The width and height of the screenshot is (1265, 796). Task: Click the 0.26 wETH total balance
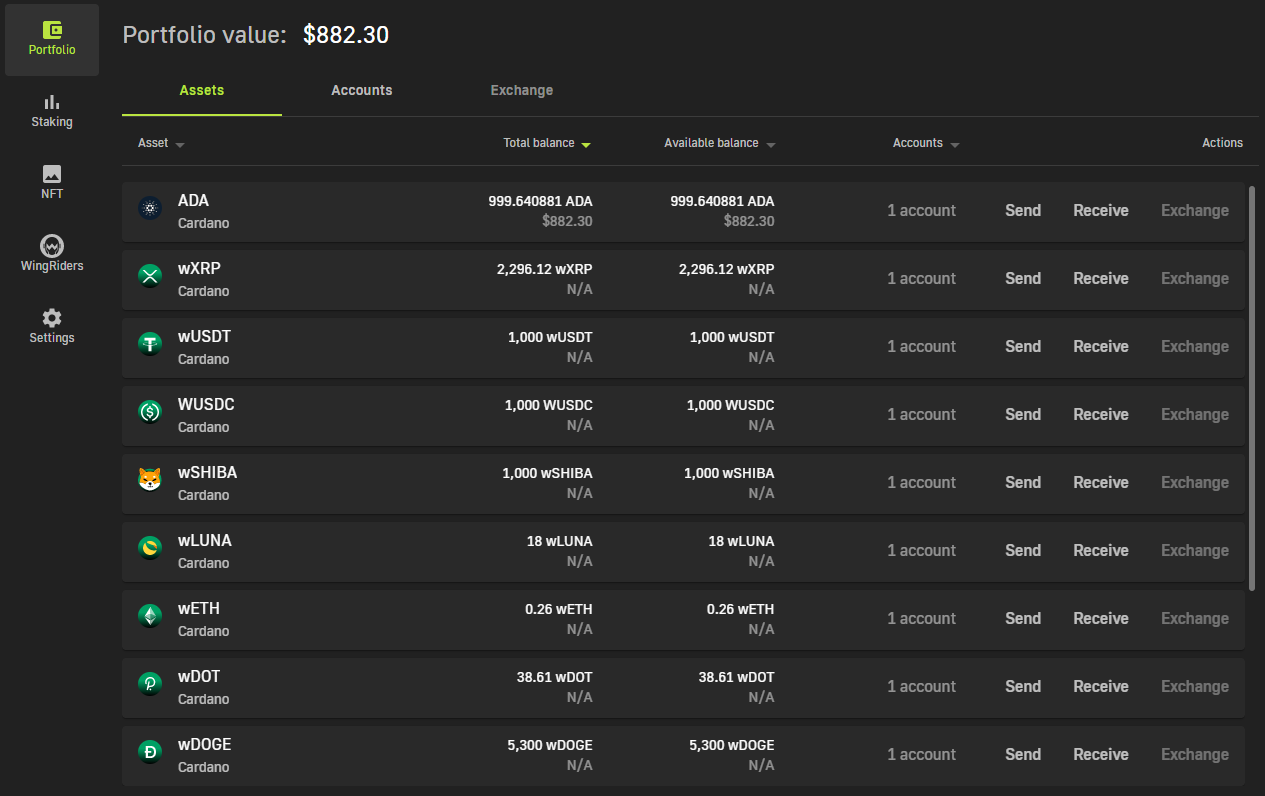tap(559, 609)
